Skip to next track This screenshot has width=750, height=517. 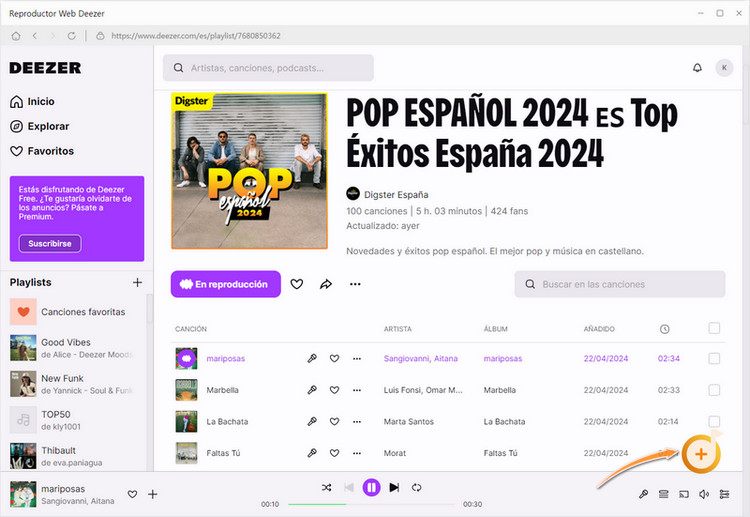[x=394, y=487]
